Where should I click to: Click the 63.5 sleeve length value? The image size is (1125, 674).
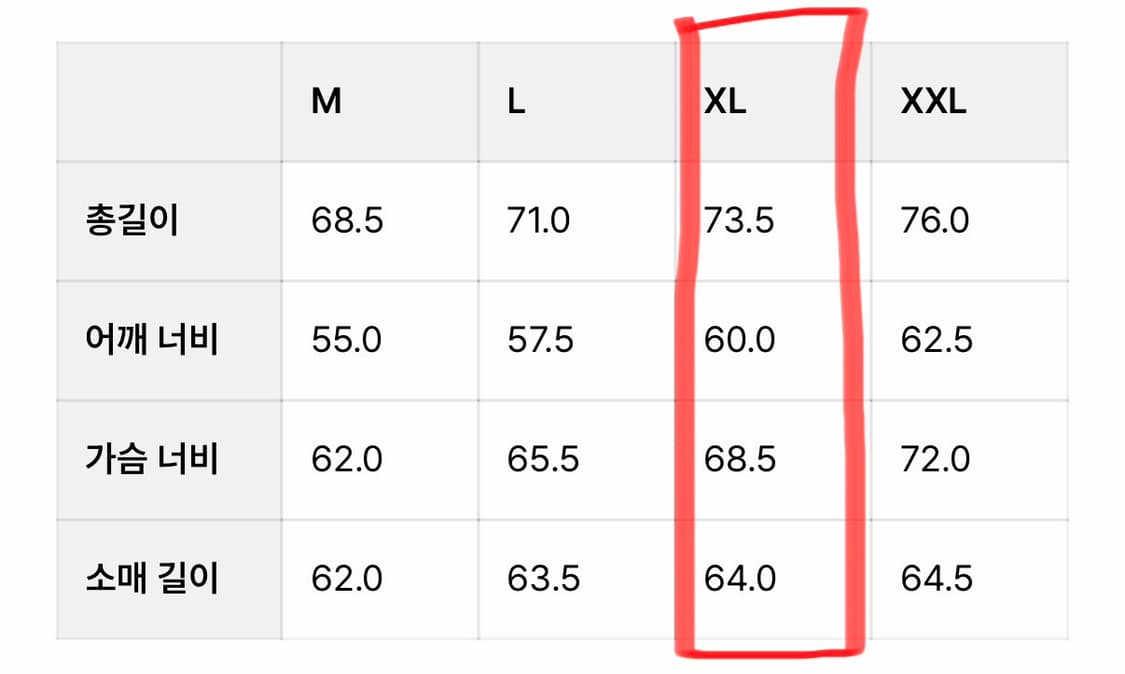(x=543, y=579)
